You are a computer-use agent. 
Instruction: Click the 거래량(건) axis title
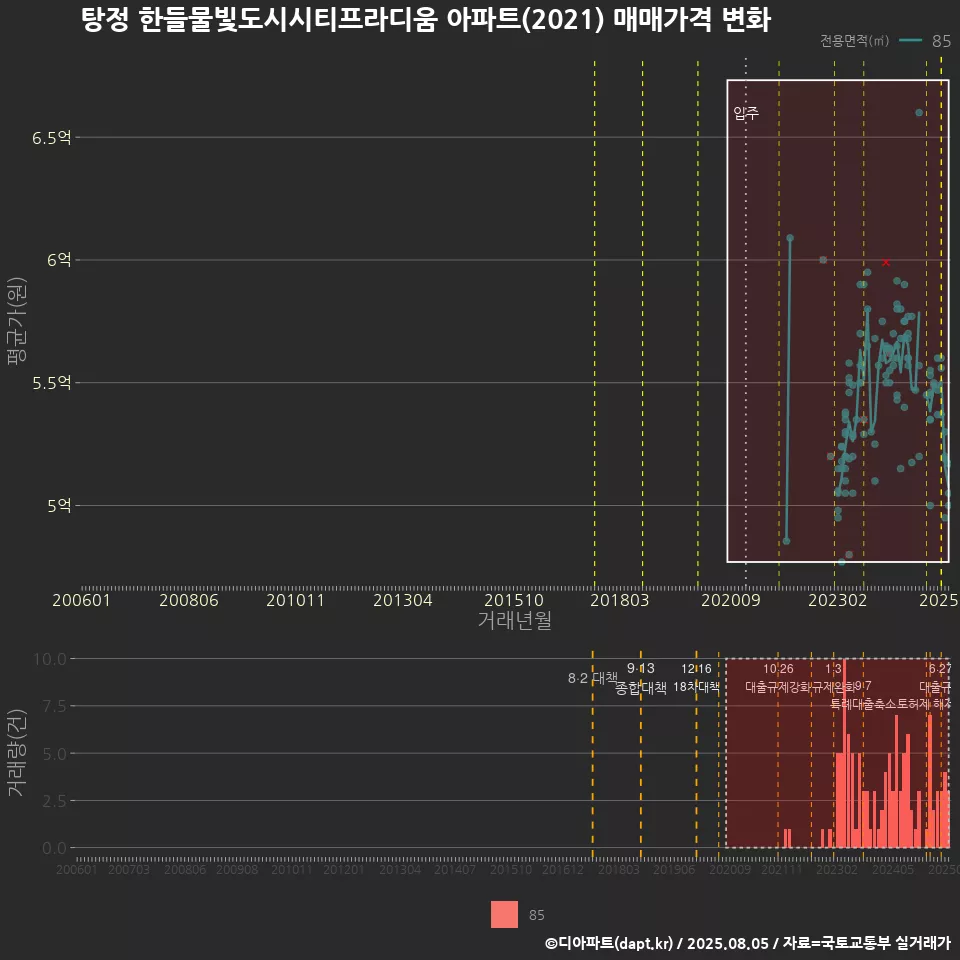point(17,752)
